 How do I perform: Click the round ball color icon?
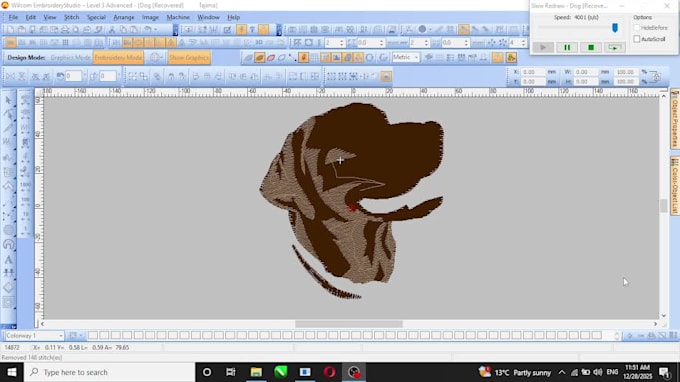[x=422, y=29]
